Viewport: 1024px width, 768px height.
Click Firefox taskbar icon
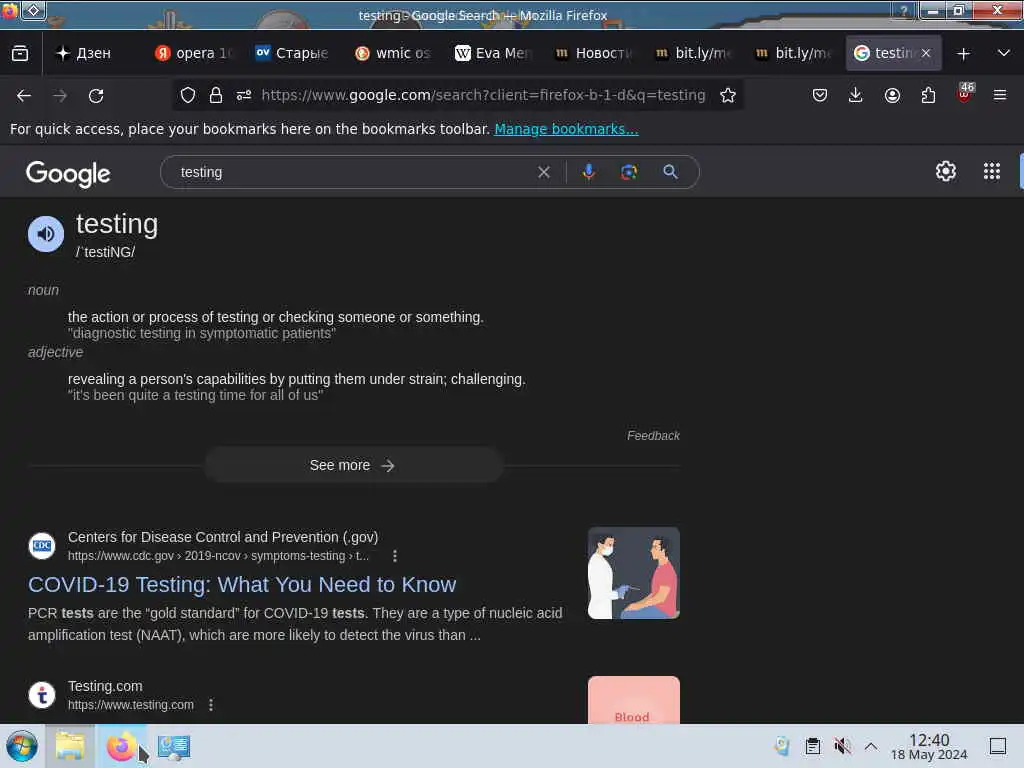(120, 746)
